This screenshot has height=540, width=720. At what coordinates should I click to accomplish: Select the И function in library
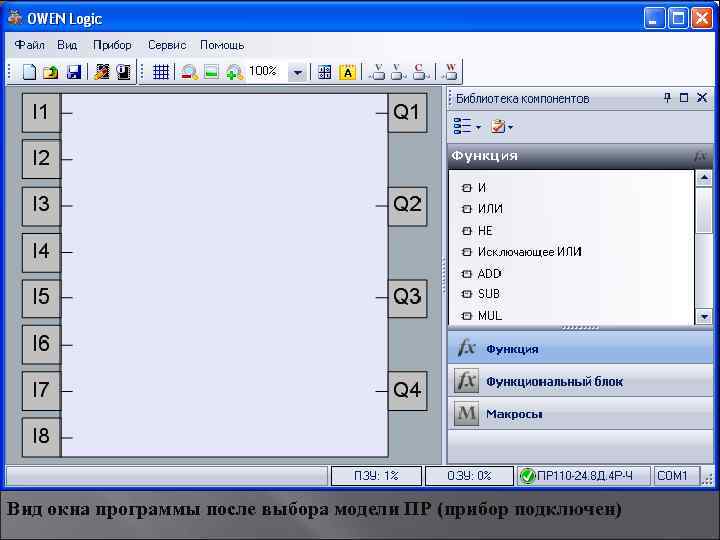pos(474,187)
